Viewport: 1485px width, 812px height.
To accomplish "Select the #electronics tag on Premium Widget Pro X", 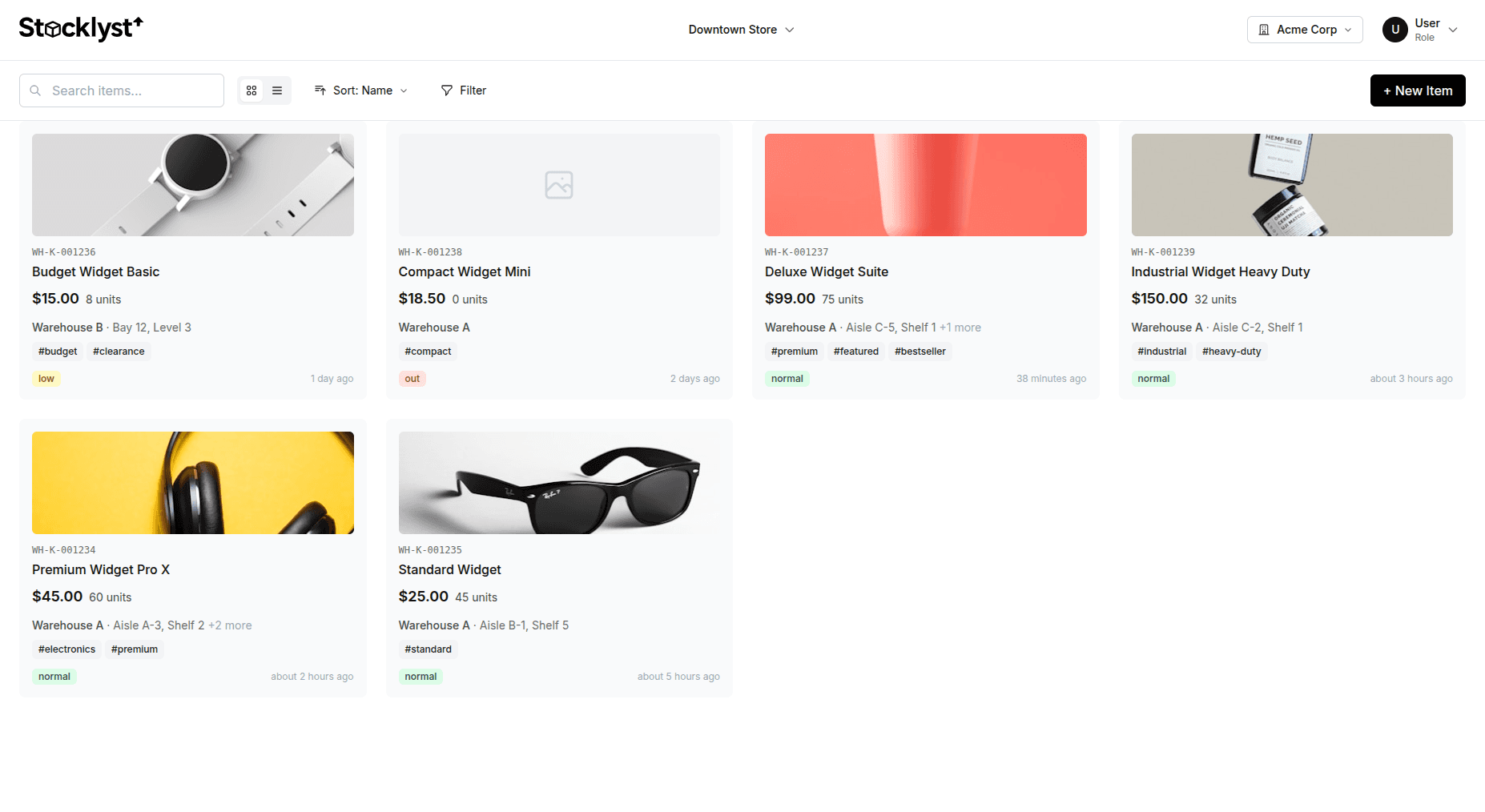I will (66, 649).
